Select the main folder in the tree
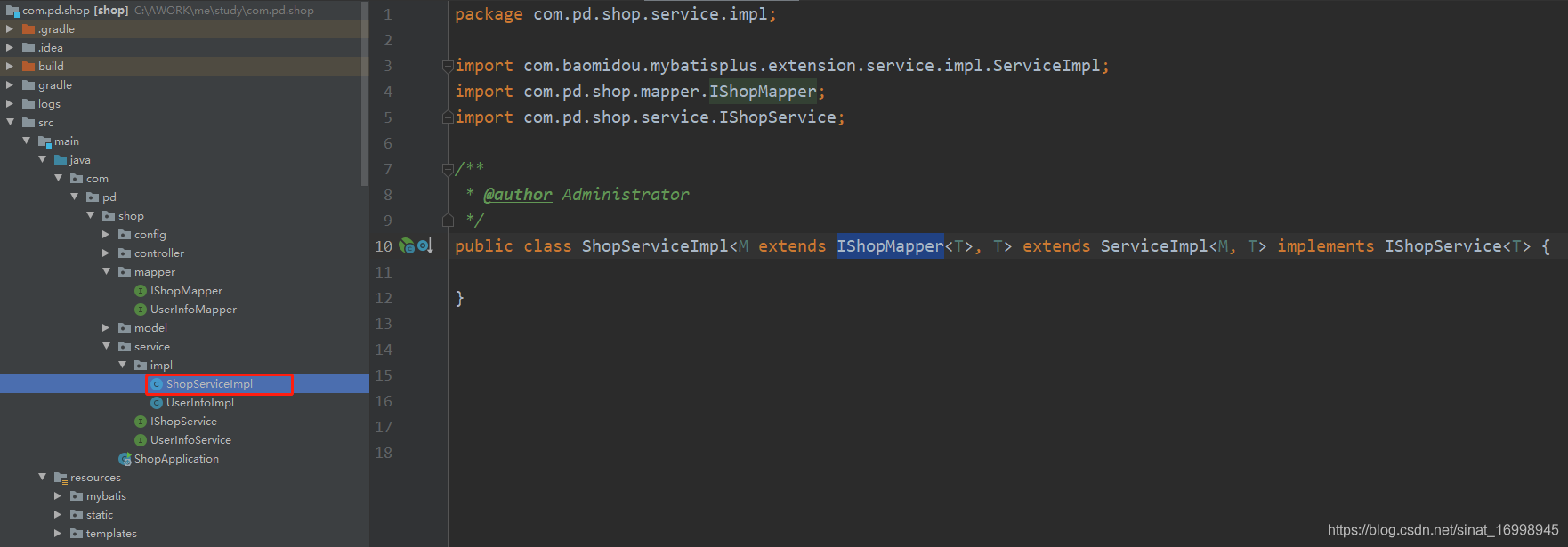1568x547 pixels. point(67,141)
